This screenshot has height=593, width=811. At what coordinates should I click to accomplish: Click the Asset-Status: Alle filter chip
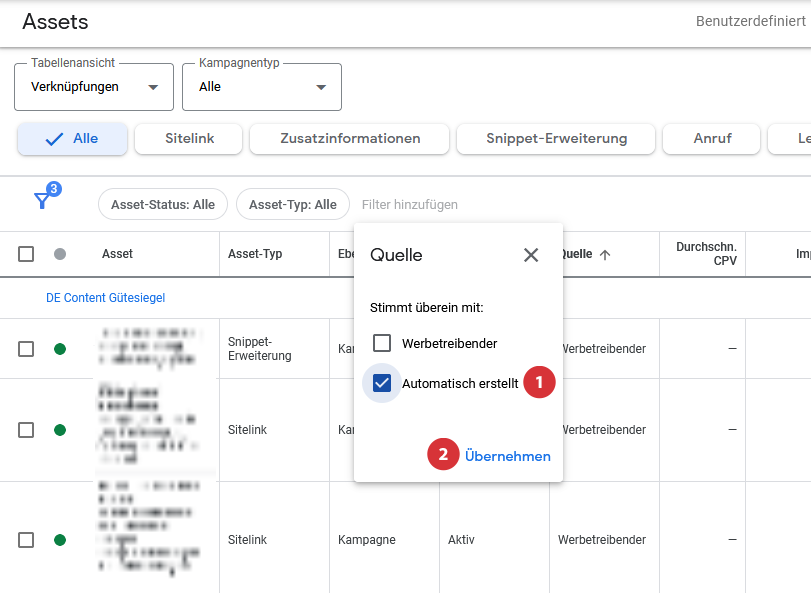point(163,204)
